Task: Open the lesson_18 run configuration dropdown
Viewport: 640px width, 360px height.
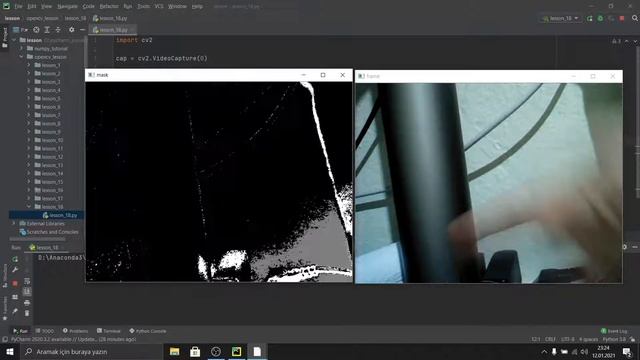Action: pos(560,18)
